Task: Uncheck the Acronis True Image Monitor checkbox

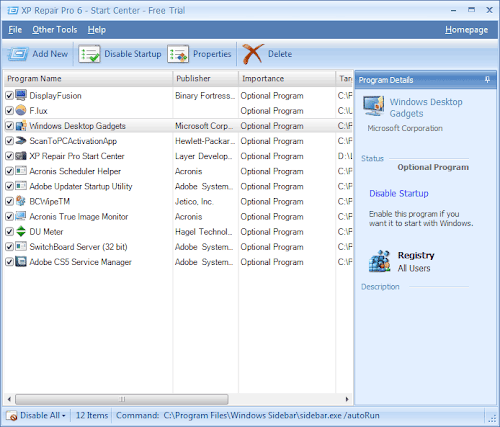Action: point(9,217)
